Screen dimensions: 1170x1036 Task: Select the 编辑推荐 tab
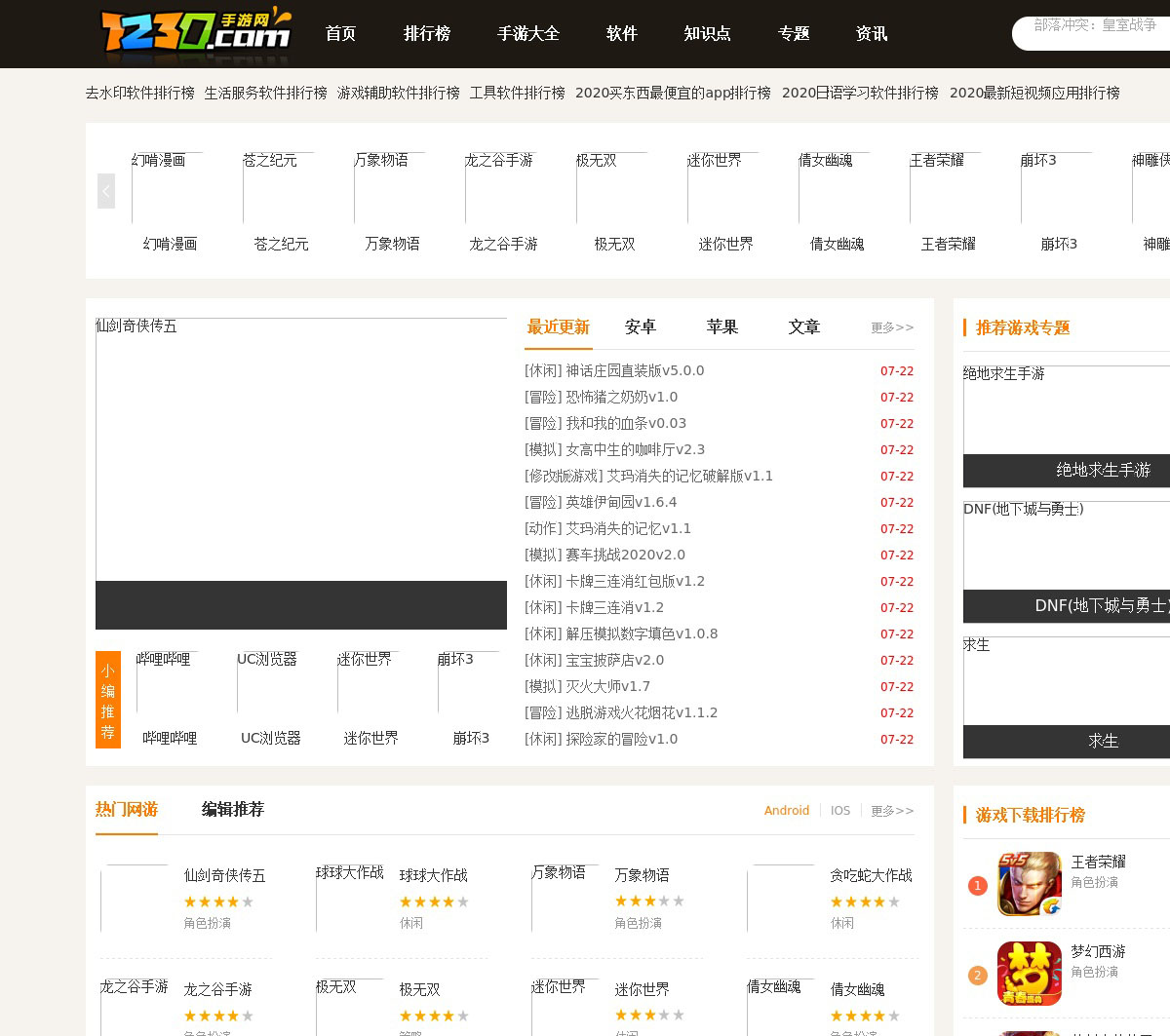pos(232,809)
